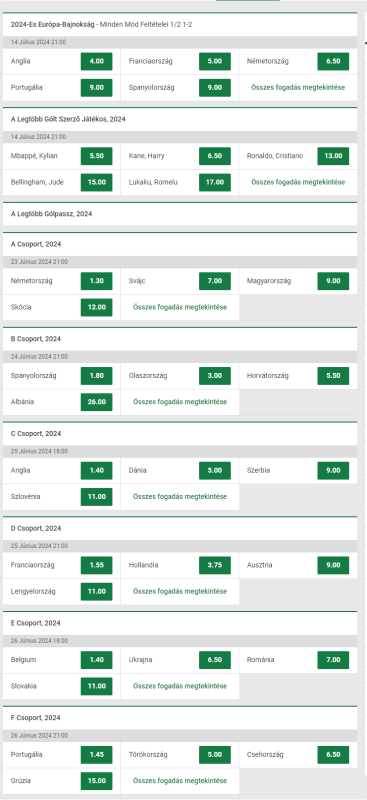Pick Franciaország 5.00 outright winner odds

[x=215, y=61]
